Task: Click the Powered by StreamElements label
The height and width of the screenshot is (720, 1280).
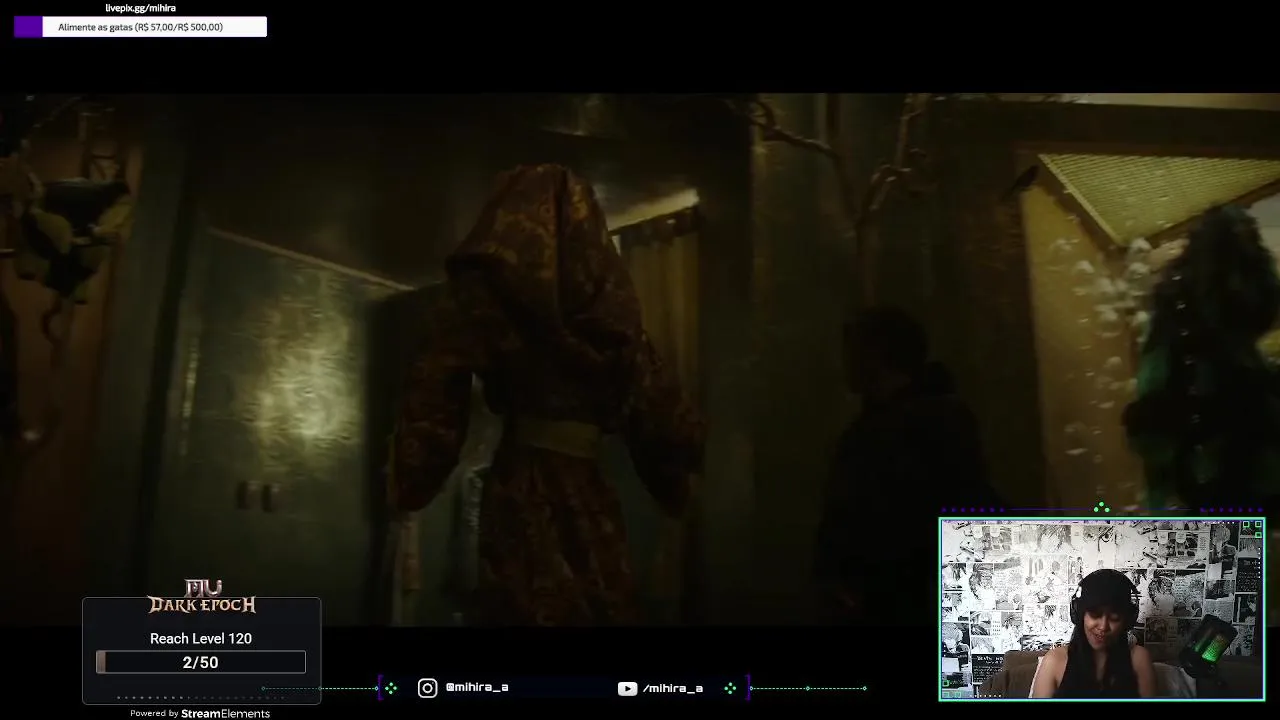Action: (x=200, y=713)
